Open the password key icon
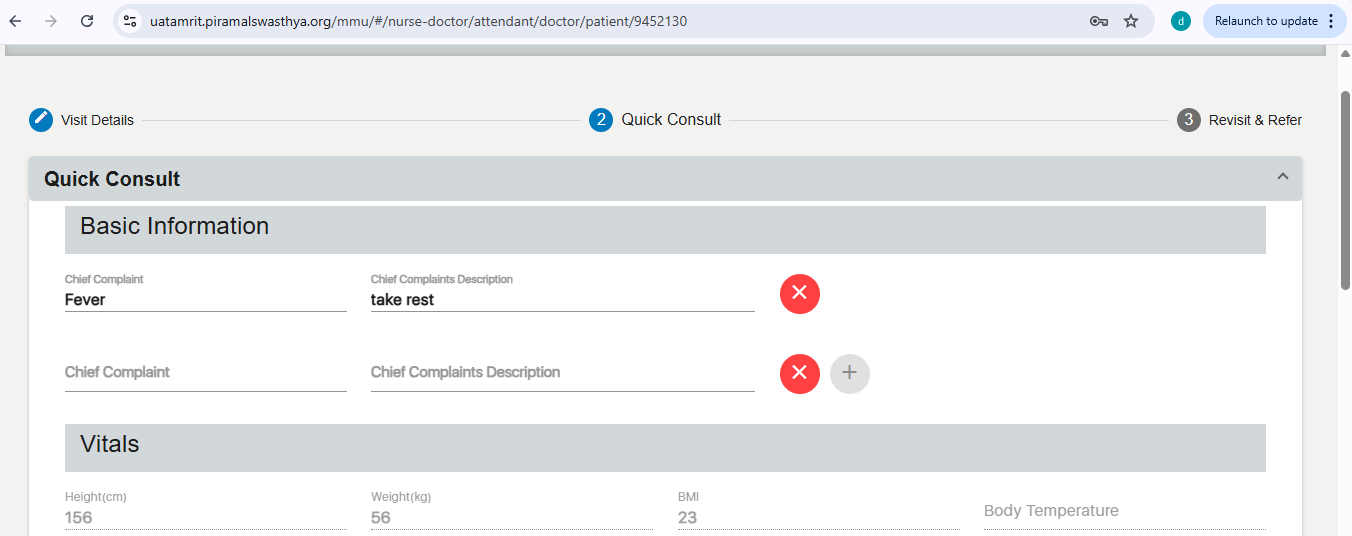The height and width of the screenshot is (536, 1352). (1098, 21)
